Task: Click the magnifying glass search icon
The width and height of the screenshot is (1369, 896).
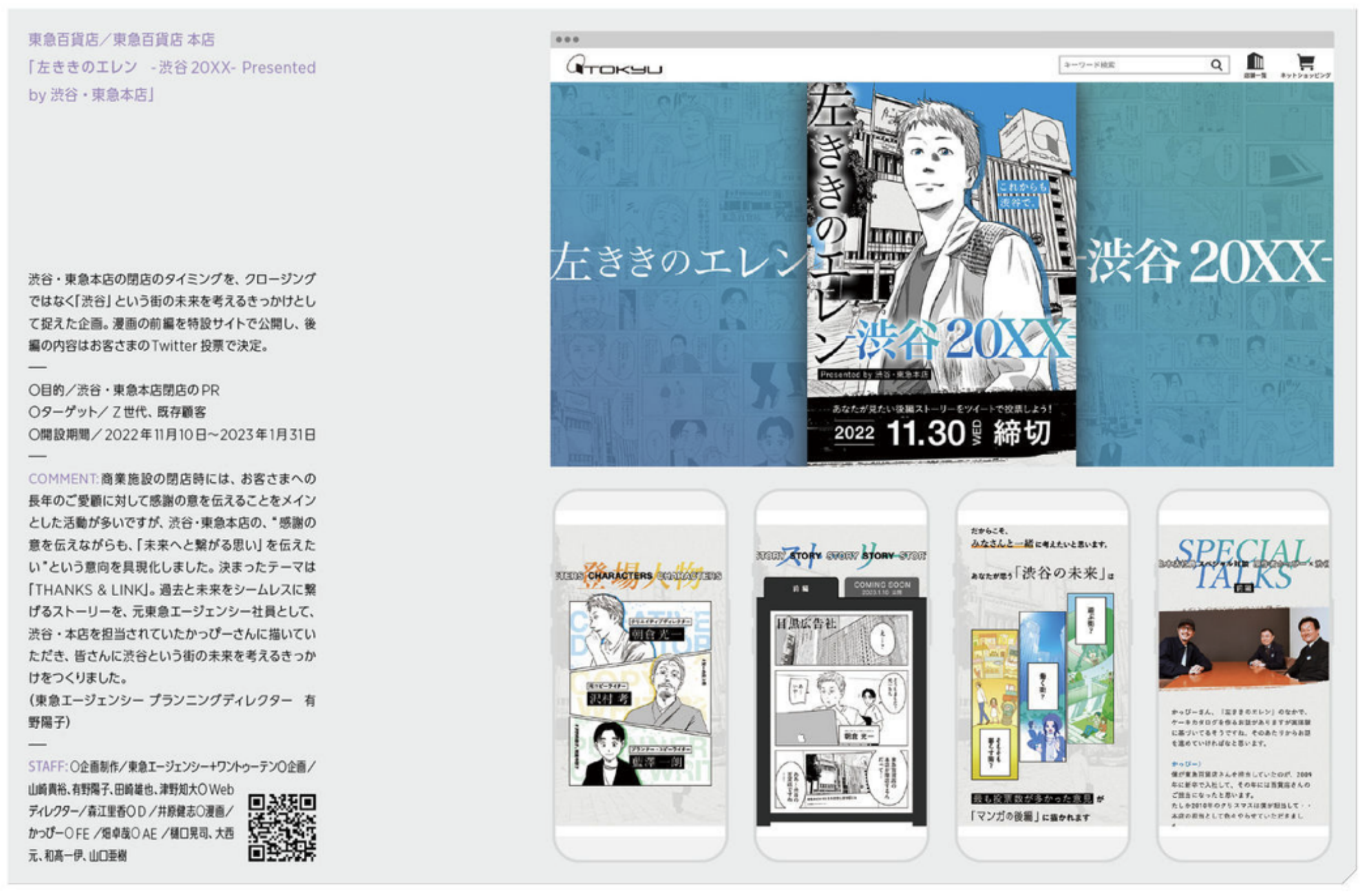Action: pos(1216,65)
